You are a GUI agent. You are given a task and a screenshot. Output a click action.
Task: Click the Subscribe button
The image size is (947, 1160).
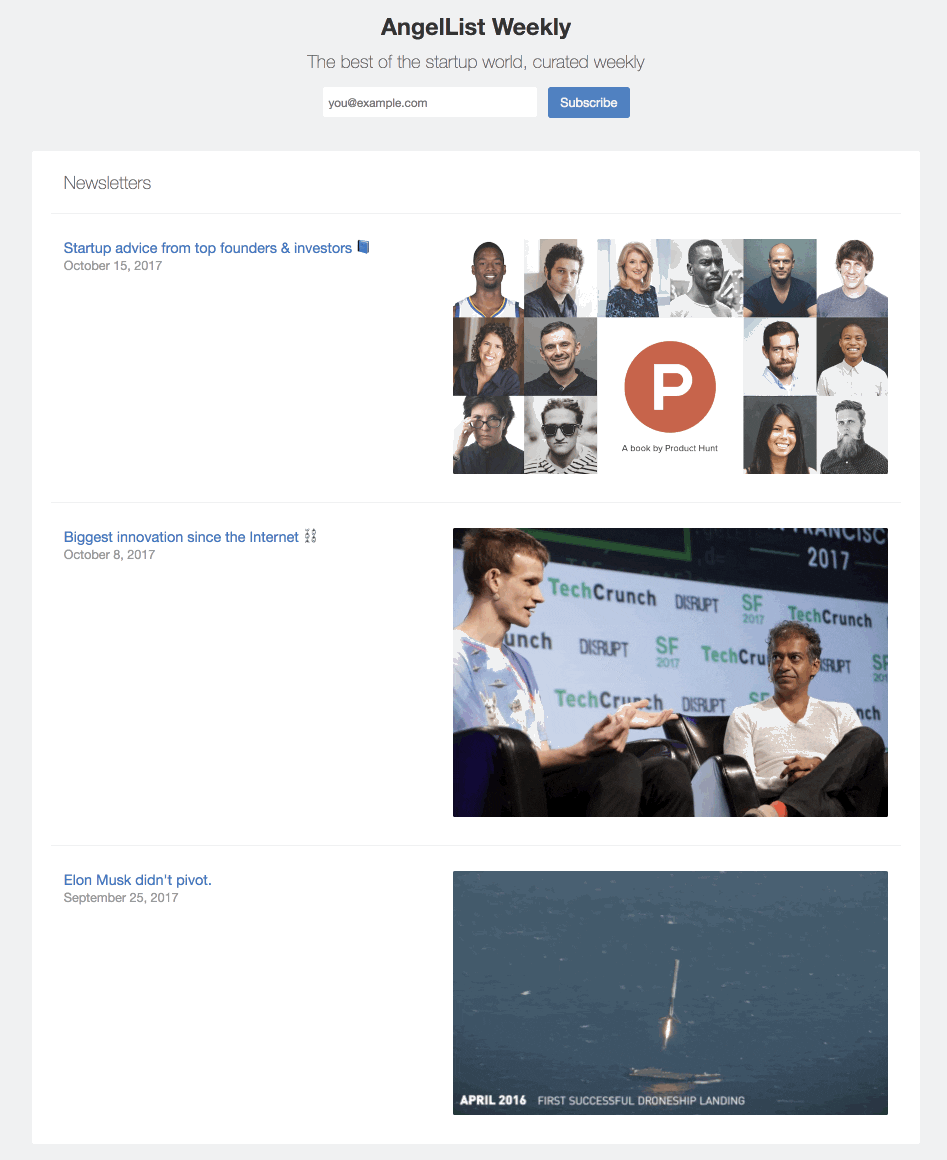(588, 102)
